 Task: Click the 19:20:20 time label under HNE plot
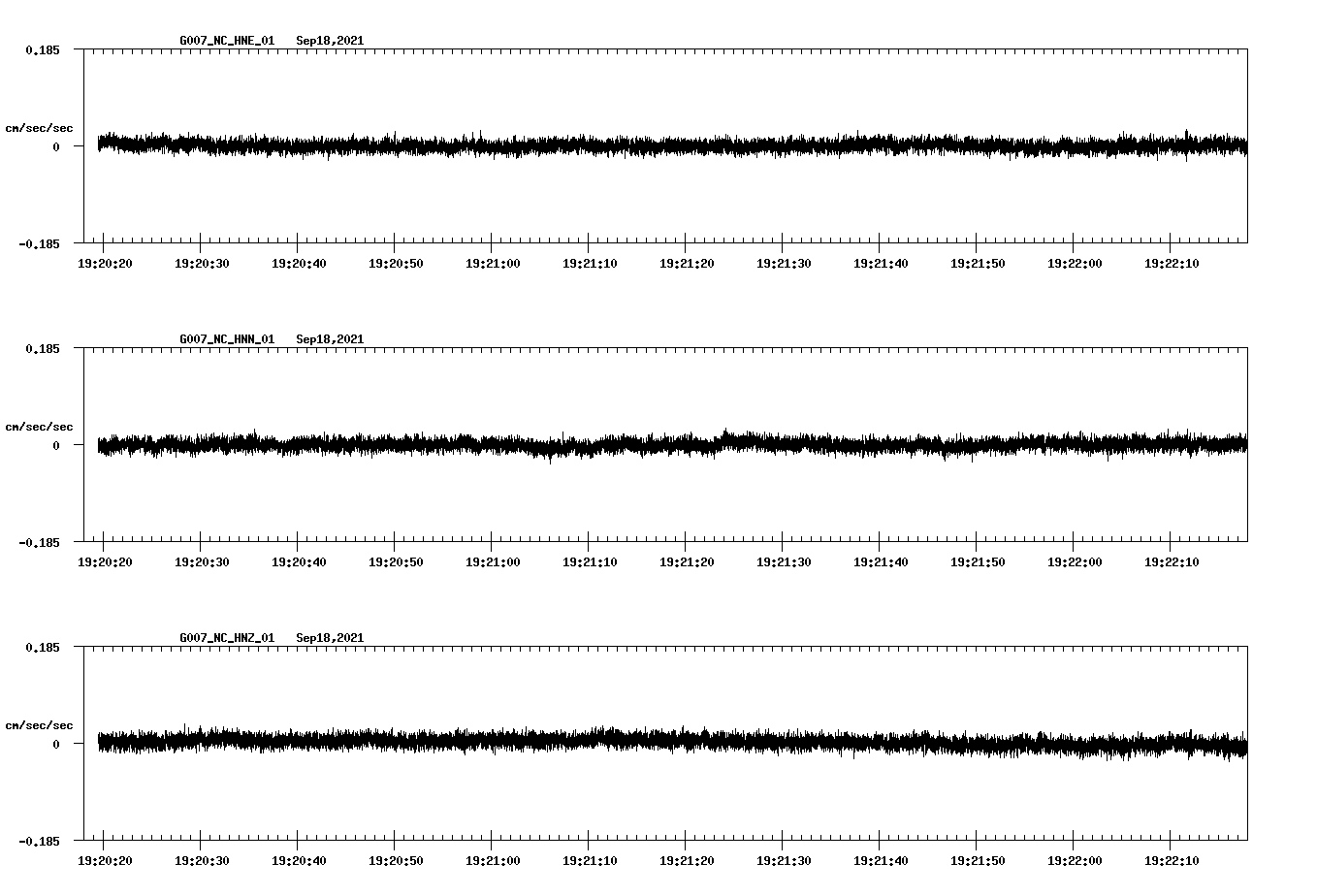[x=105, y=263]
